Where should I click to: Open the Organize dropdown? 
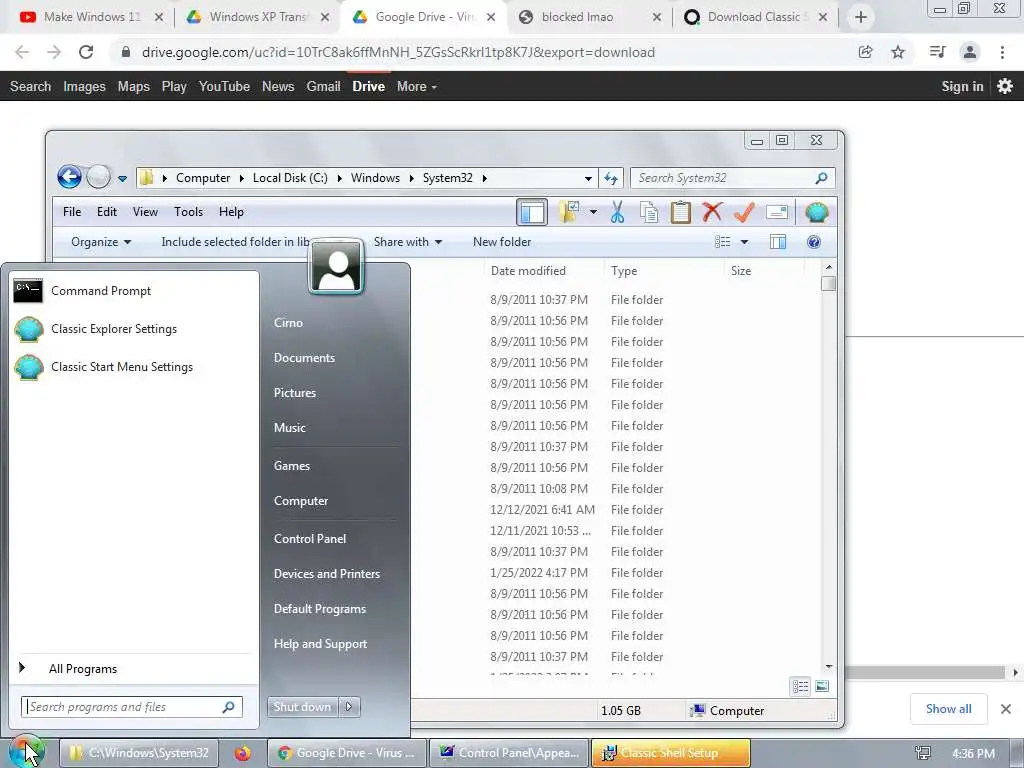tap(101, 242)
